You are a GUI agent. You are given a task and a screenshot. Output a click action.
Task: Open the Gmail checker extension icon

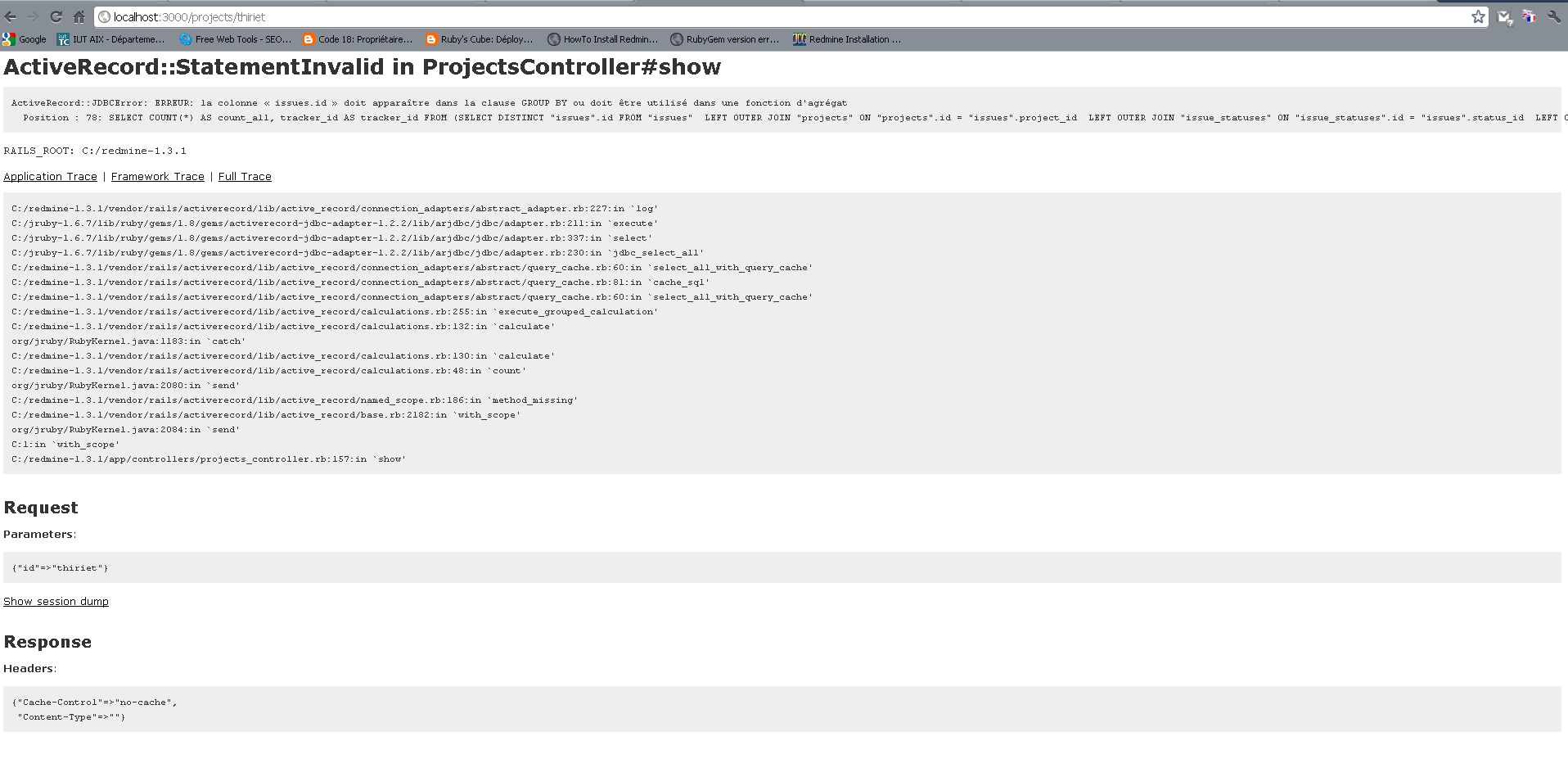pyautogui.click(x=1505, y=16)
